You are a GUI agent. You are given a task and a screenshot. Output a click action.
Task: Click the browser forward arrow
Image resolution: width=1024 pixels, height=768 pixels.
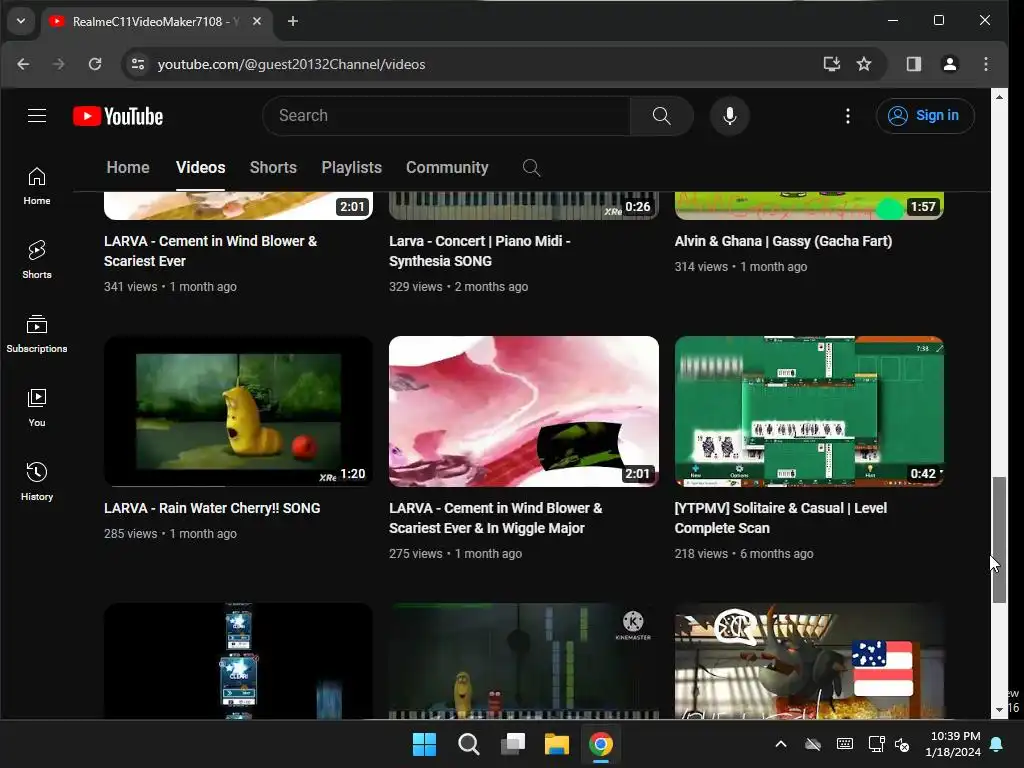point(59,64)
